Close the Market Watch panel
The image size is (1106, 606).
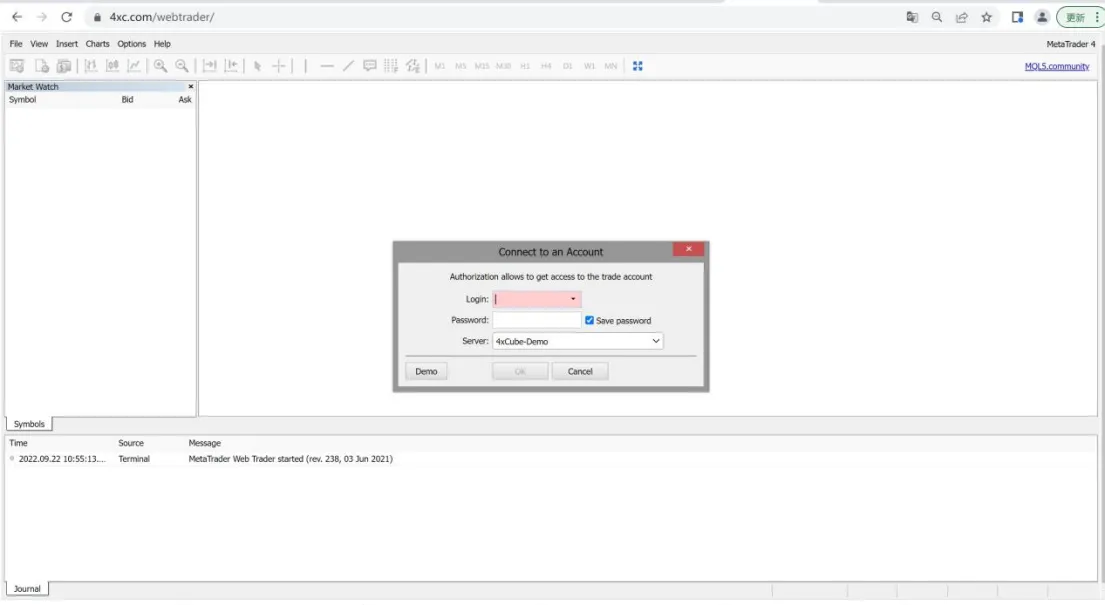pos(190,87)
